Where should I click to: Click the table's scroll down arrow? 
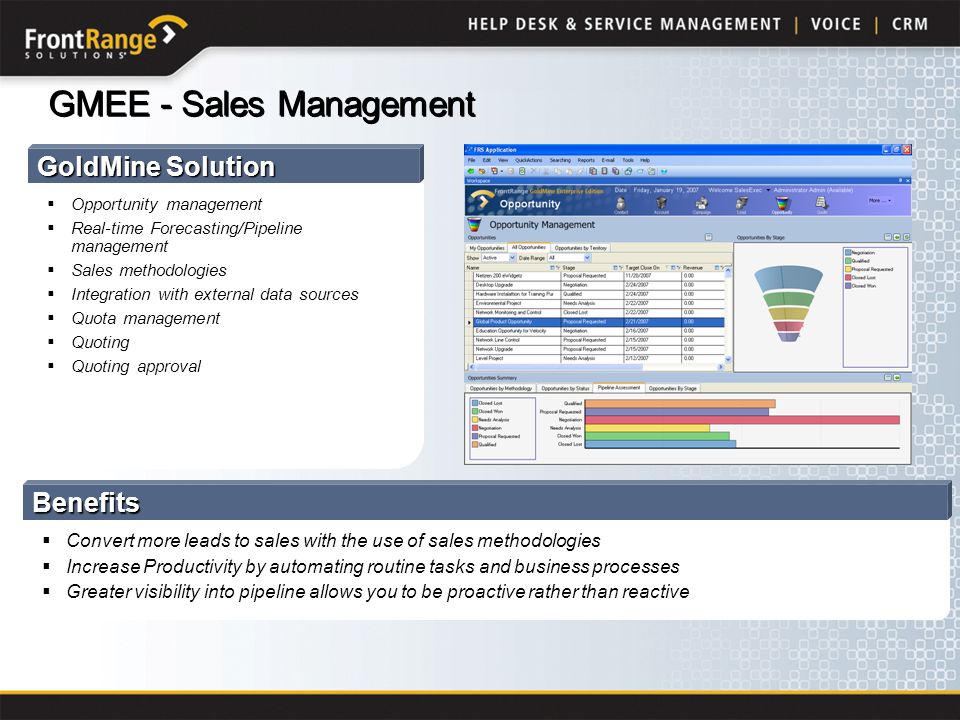[x=728, y=359]
